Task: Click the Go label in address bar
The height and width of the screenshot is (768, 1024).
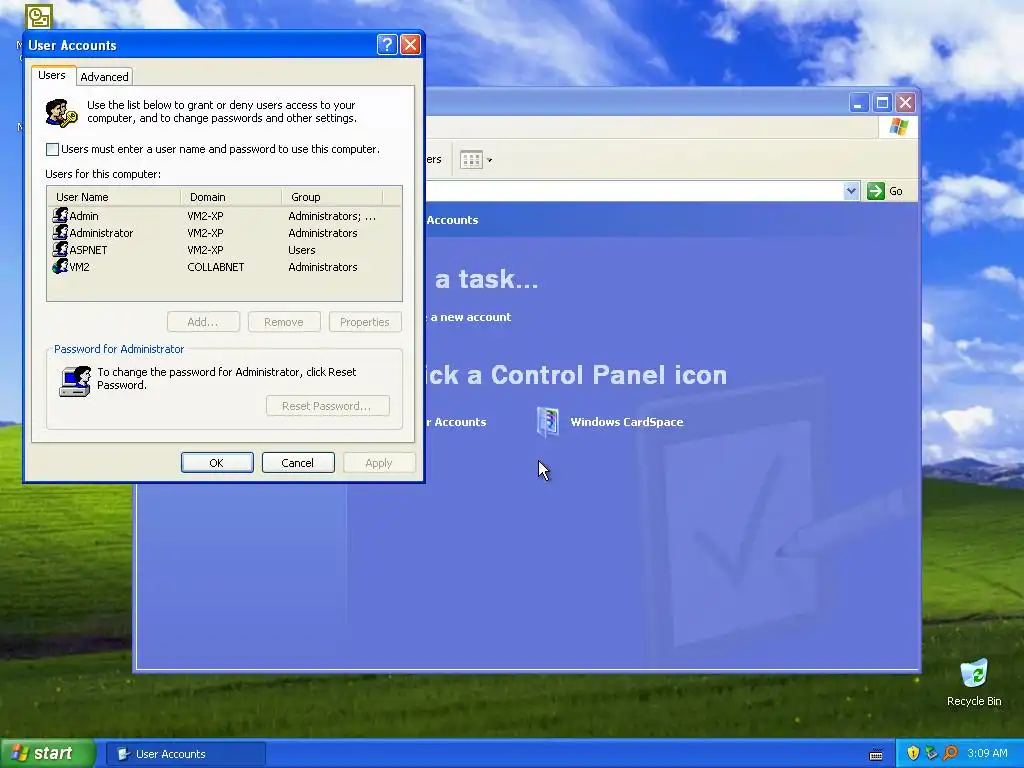Action: point(895,191)
